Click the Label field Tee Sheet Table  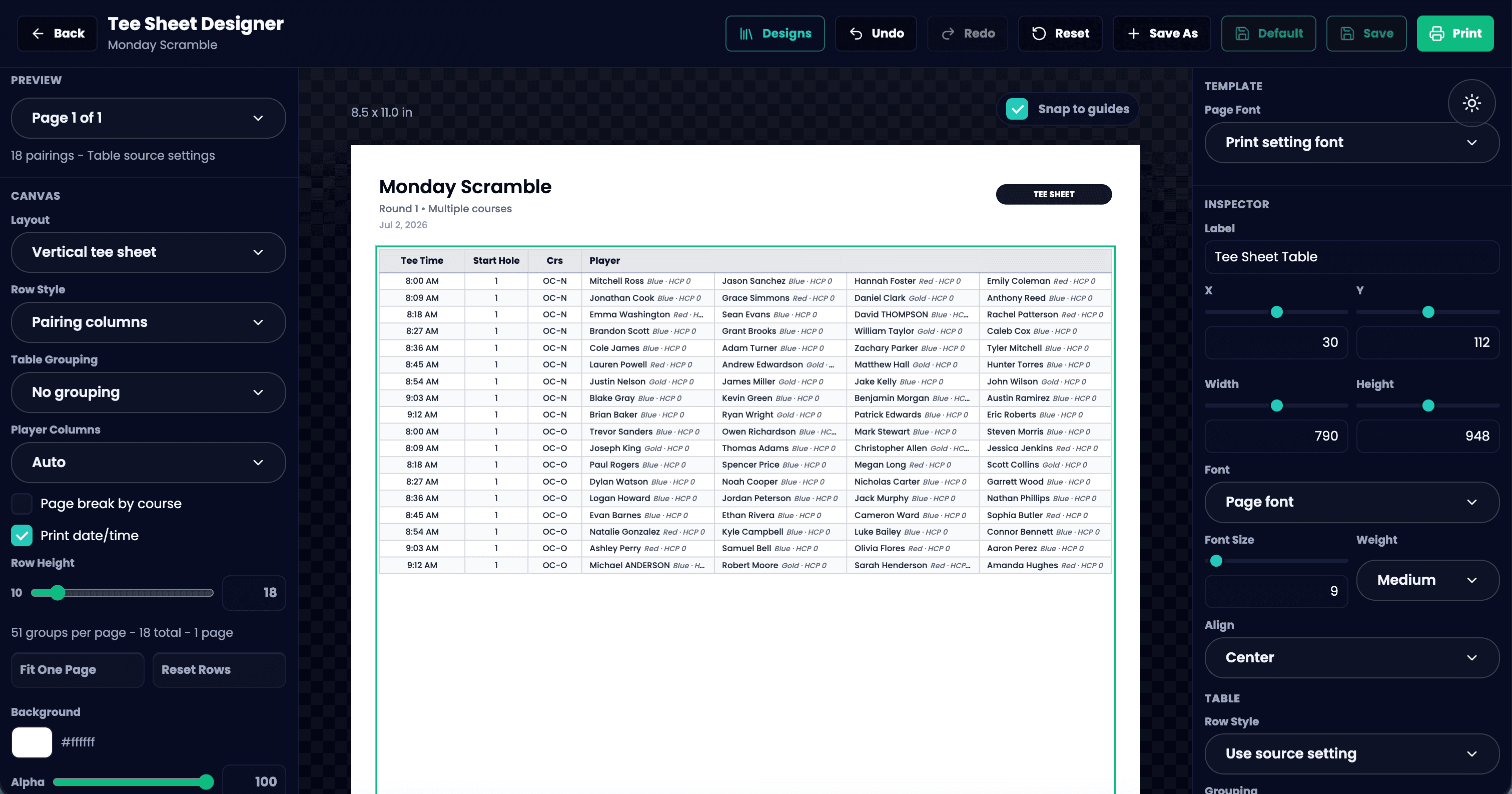(1352, 257)
